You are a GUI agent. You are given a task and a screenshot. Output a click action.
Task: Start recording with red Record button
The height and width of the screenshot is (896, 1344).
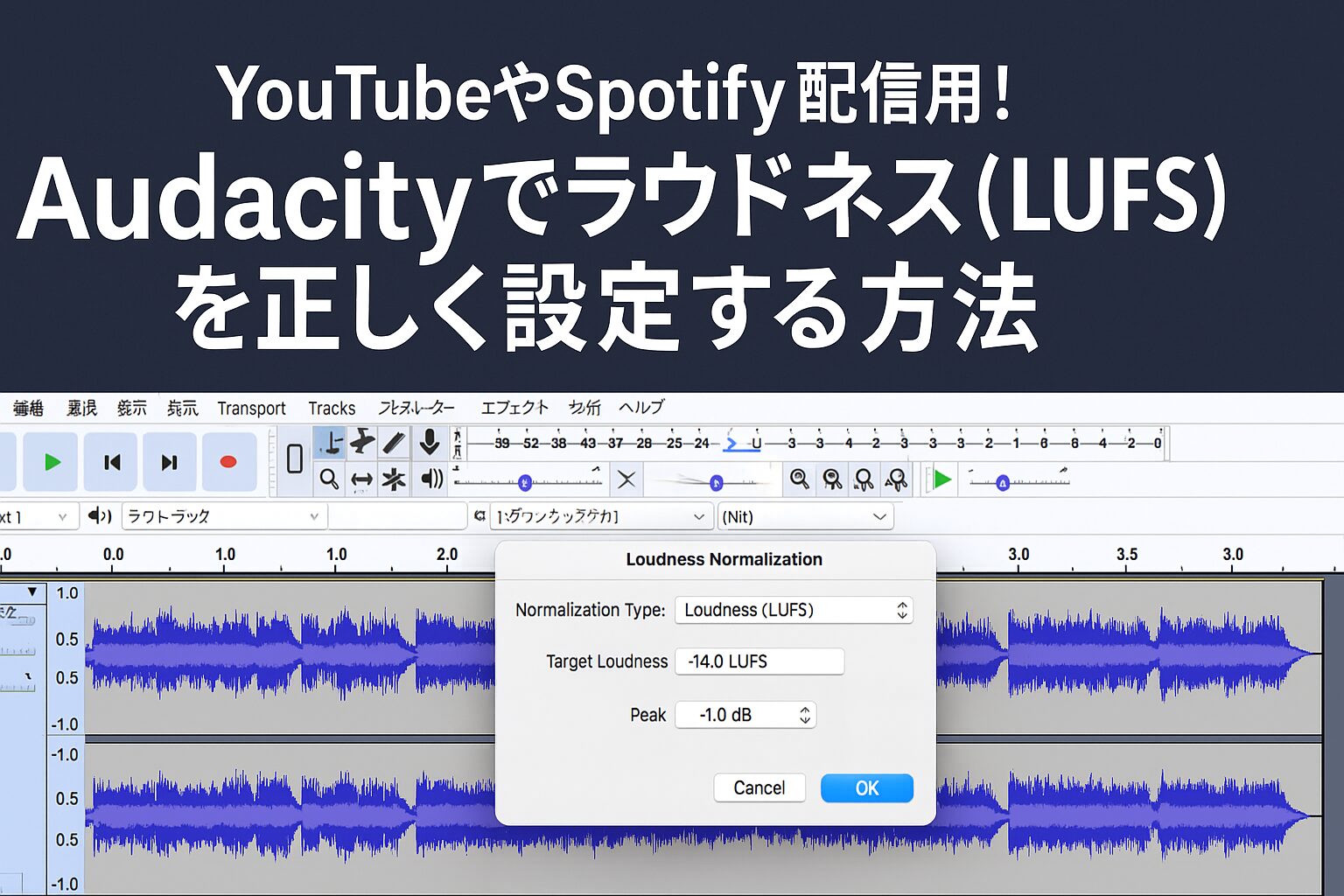pyautogui.click(x=228, y=462)
